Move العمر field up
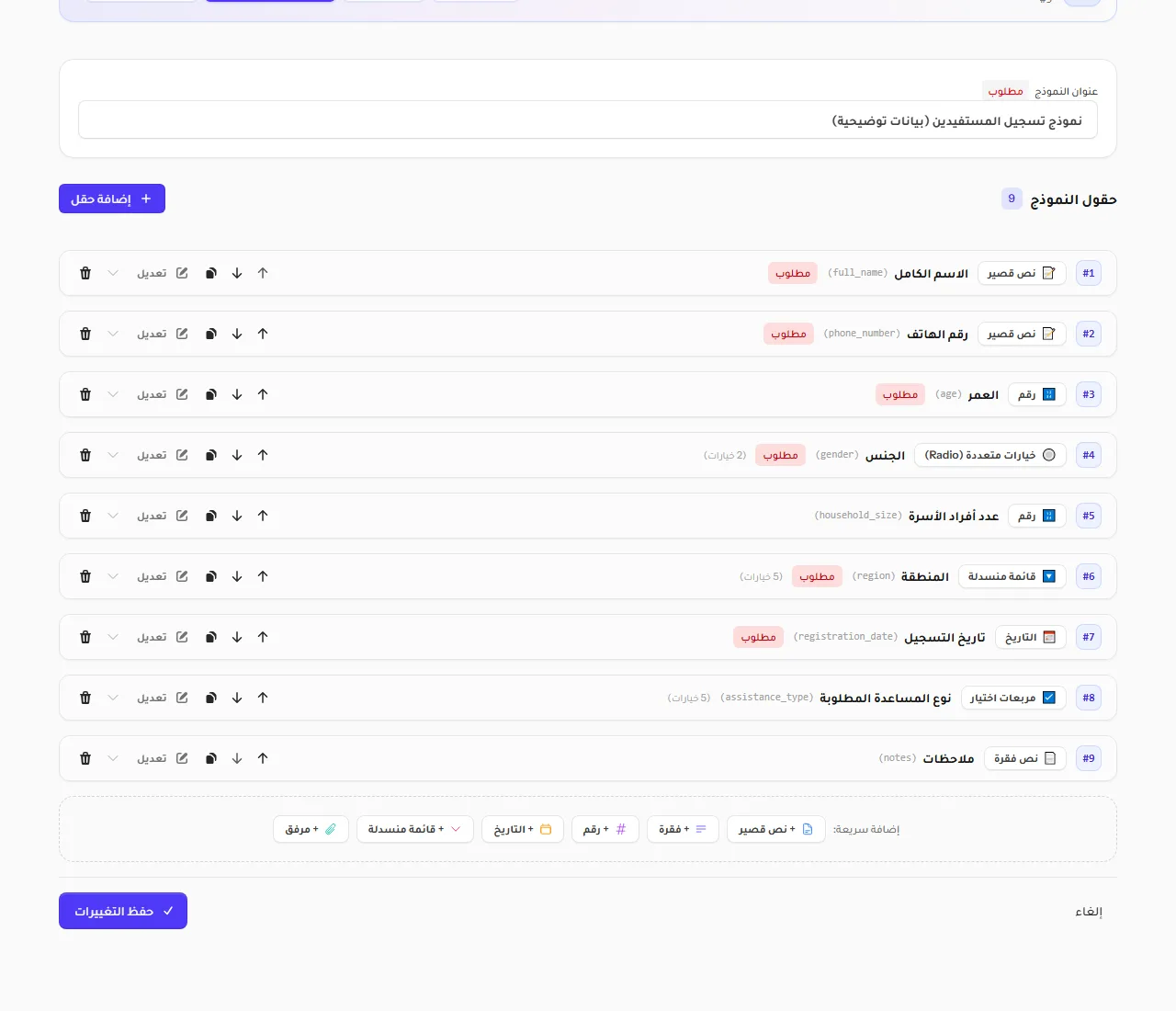The width and height of the screenshot is (1176, 1011). pyautogui.click(x=263, y=394)
